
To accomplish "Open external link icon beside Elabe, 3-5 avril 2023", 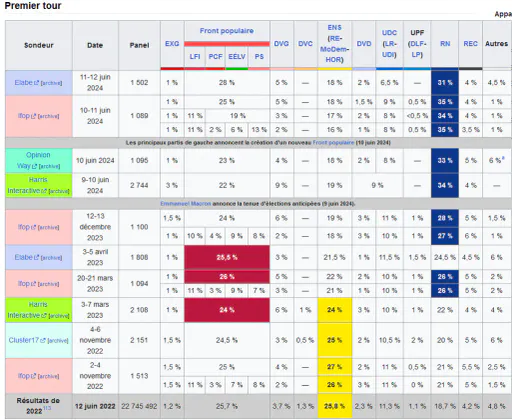I will point(37,258).
